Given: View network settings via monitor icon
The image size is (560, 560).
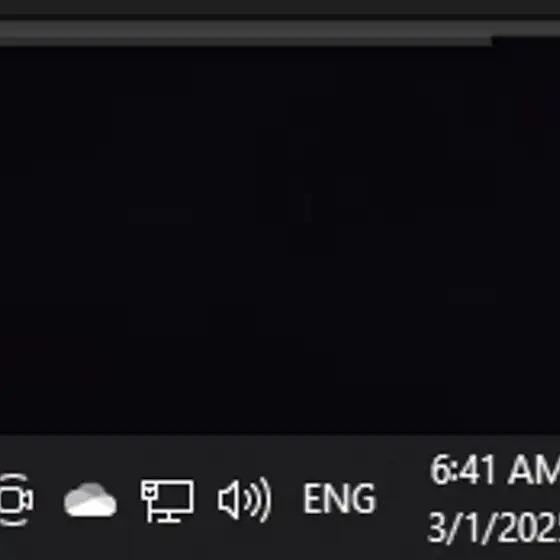Looking at the screenshot, I should 168,501.
